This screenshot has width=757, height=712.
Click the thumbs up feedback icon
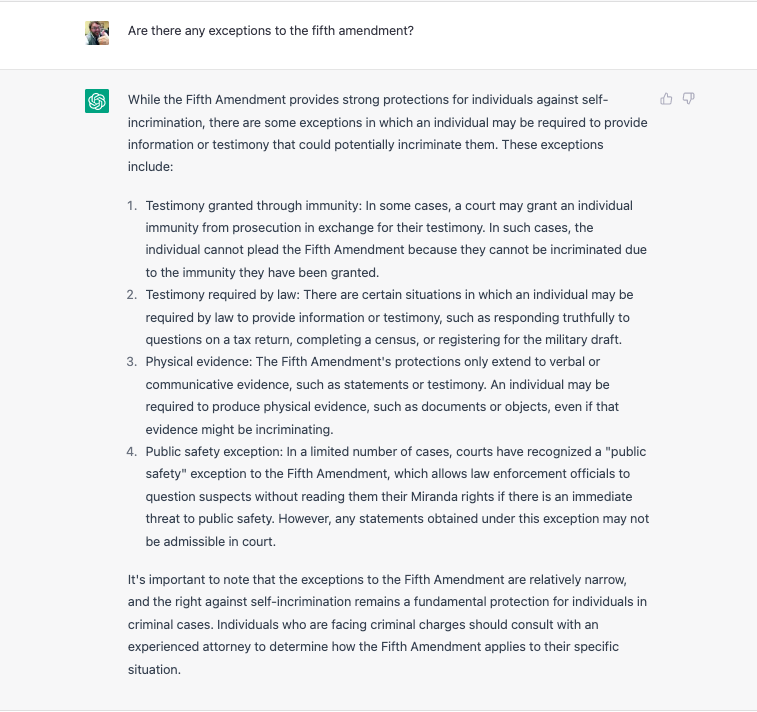point(666,99)
